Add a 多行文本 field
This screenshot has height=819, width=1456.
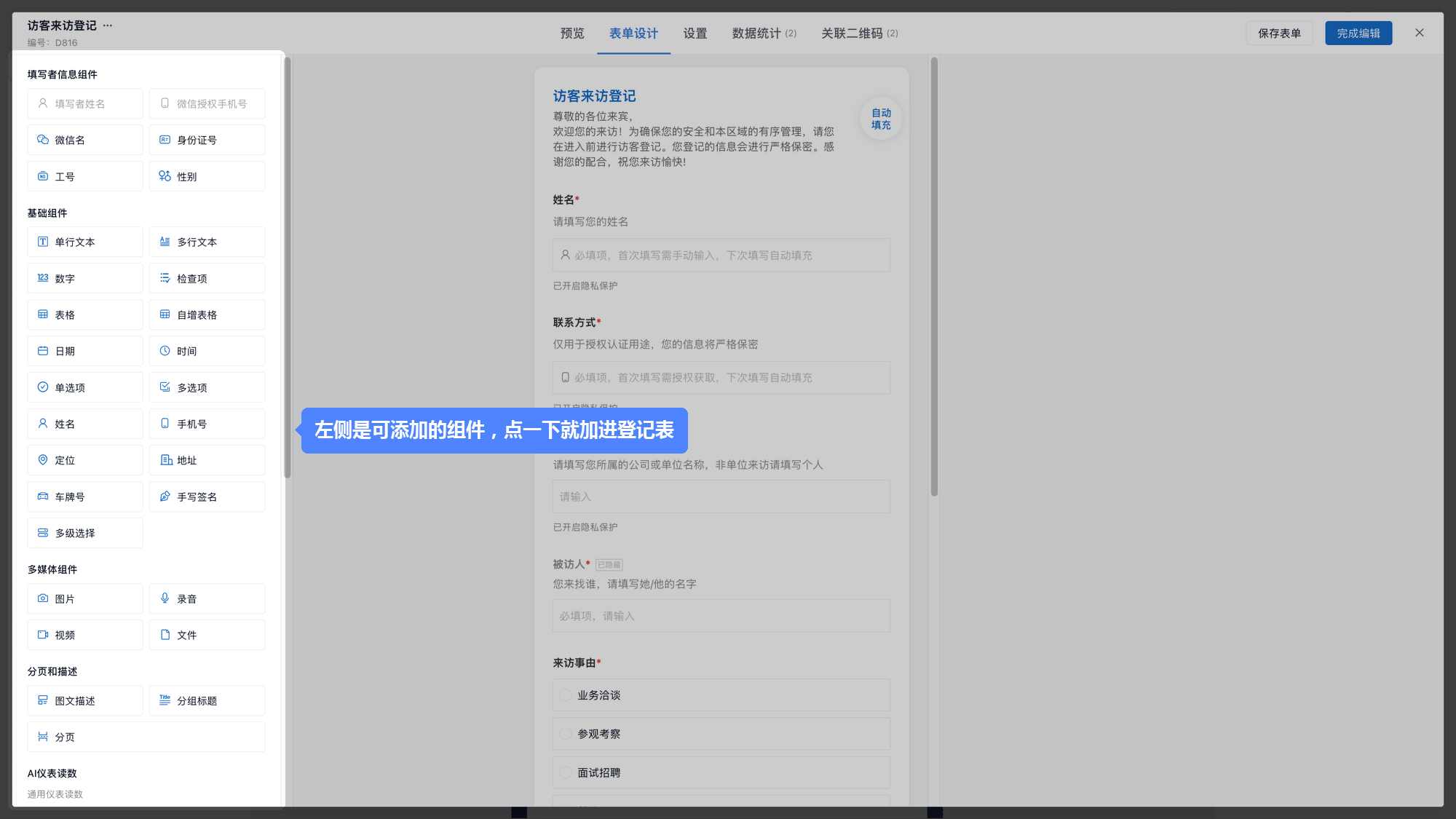tap(207, 242)
